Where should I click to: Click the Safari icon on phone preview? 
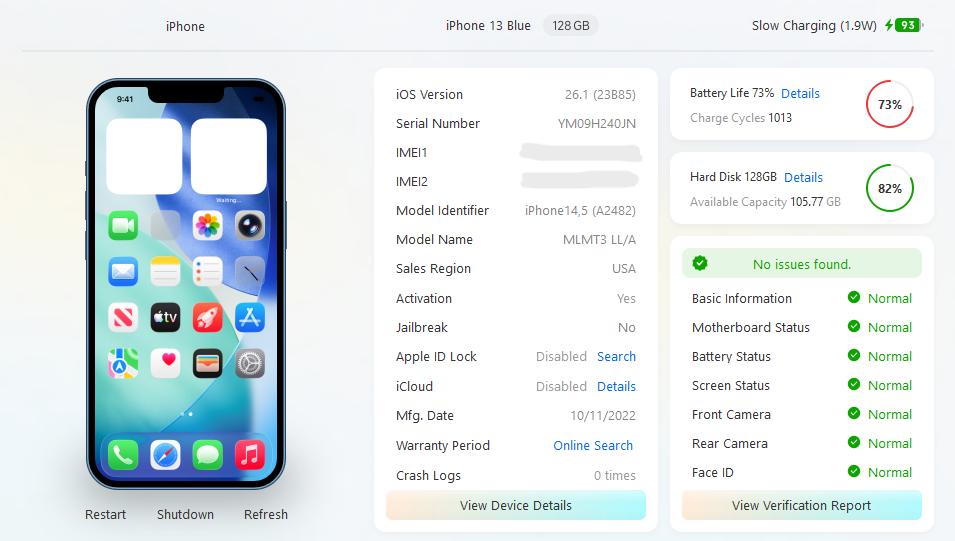tap(165, 455)
